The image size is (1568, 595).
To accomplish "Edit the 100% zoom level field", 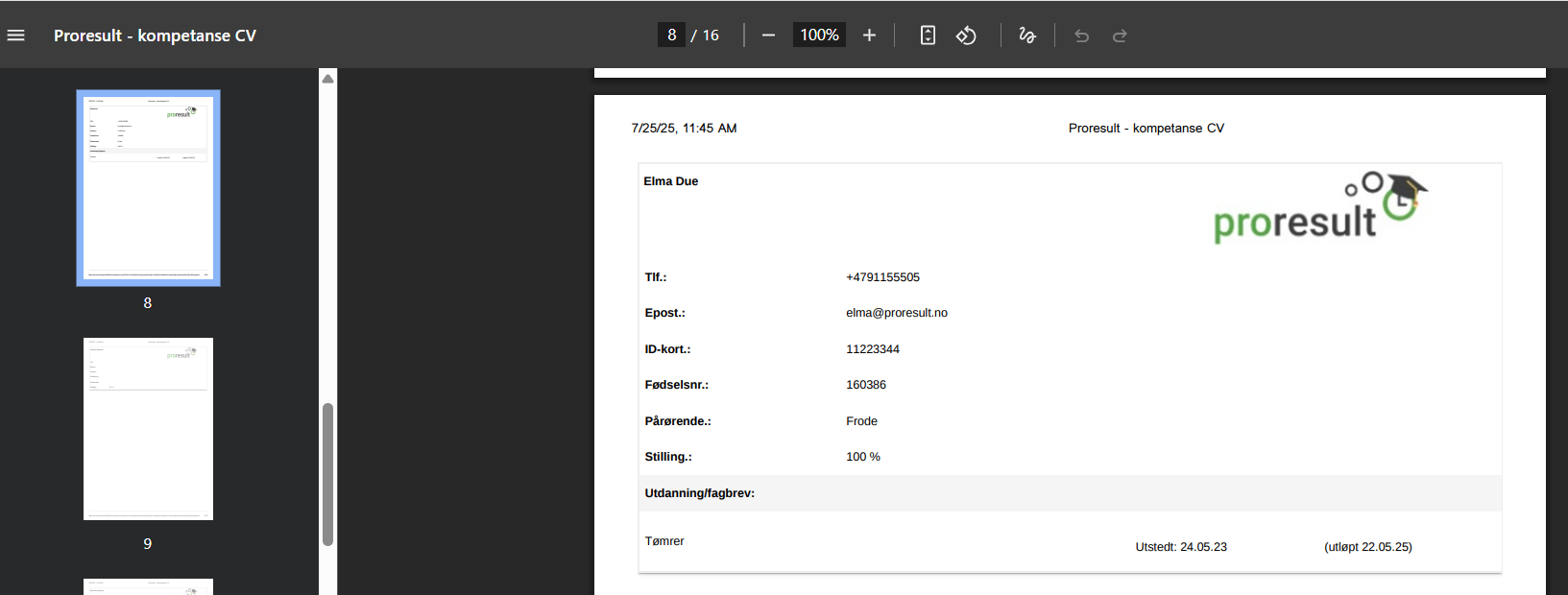I will click(819, 35).
